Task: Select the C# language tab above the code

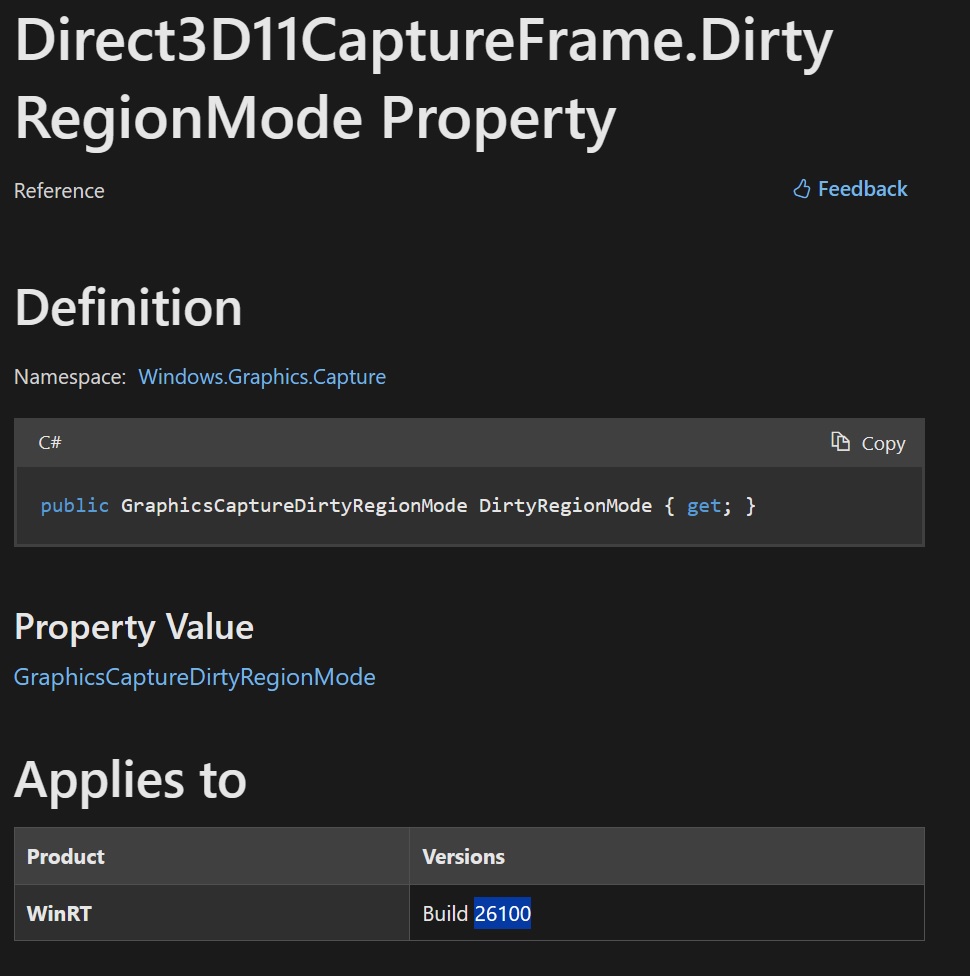Action: pos(48,443)
